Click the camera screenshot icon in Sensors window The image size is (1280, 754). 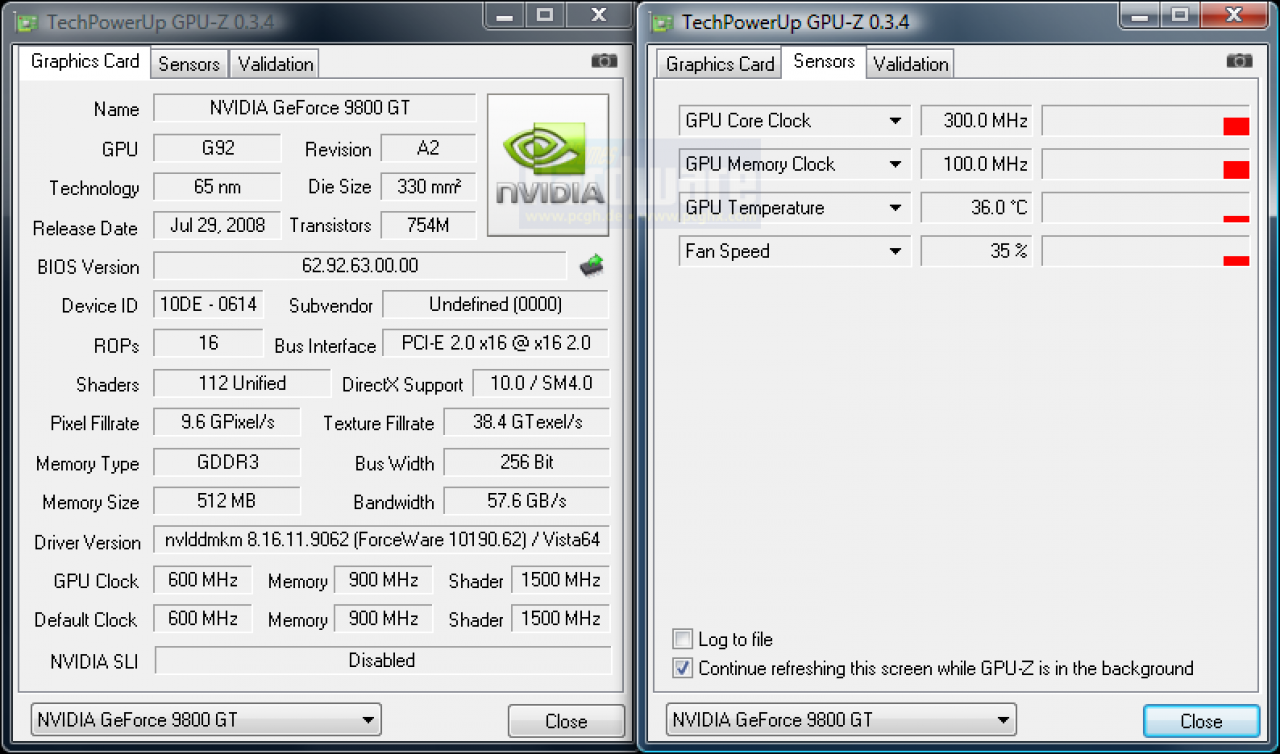(x=1239, y=61)
